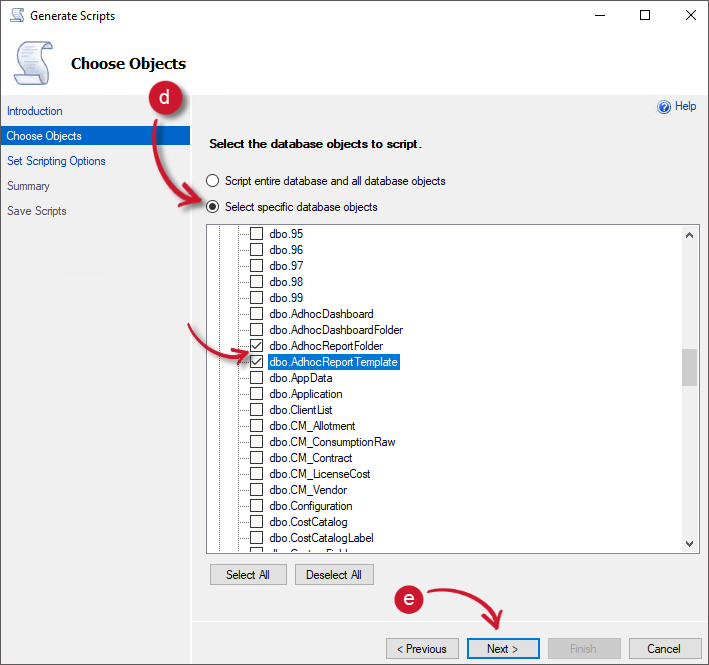Check the dbo.AdhocDashboard checkbox
This screenshot has width=709, height=665.
click(256, 314)
